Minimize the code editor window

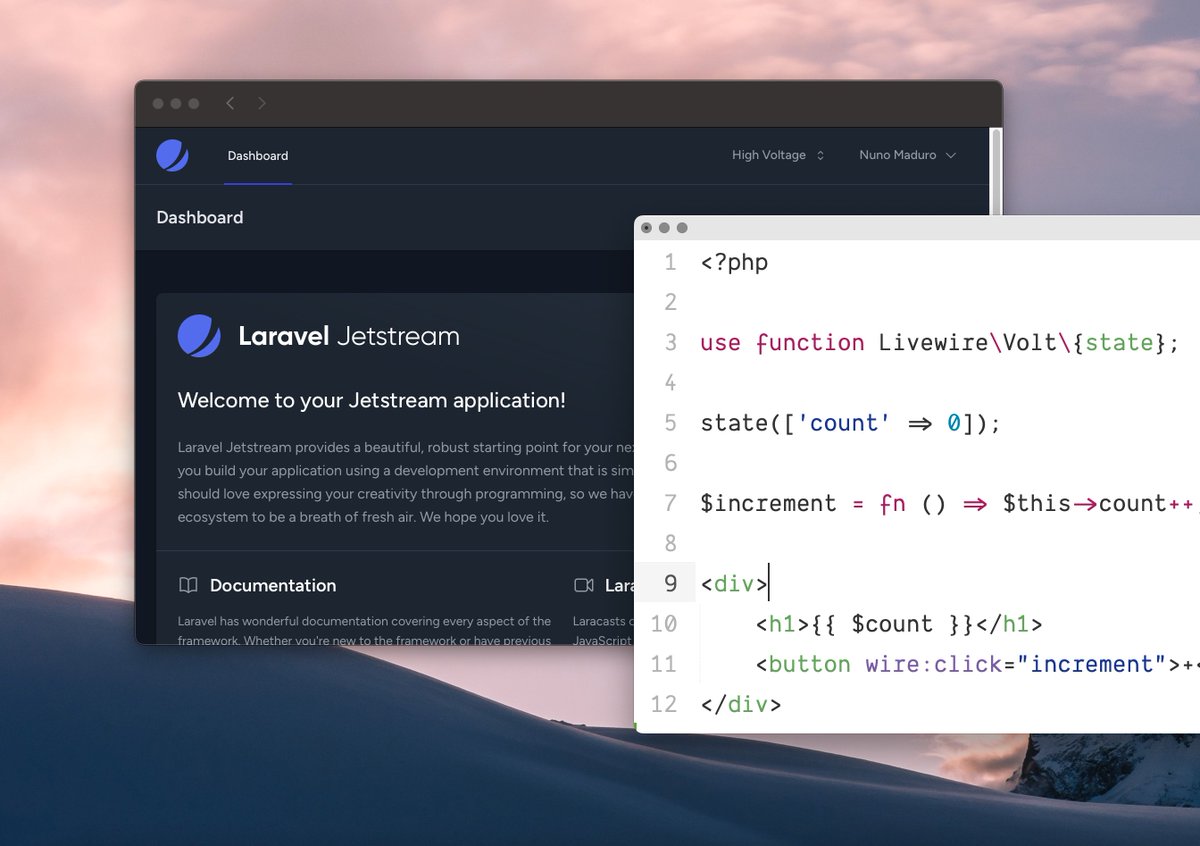pos(664,228)
